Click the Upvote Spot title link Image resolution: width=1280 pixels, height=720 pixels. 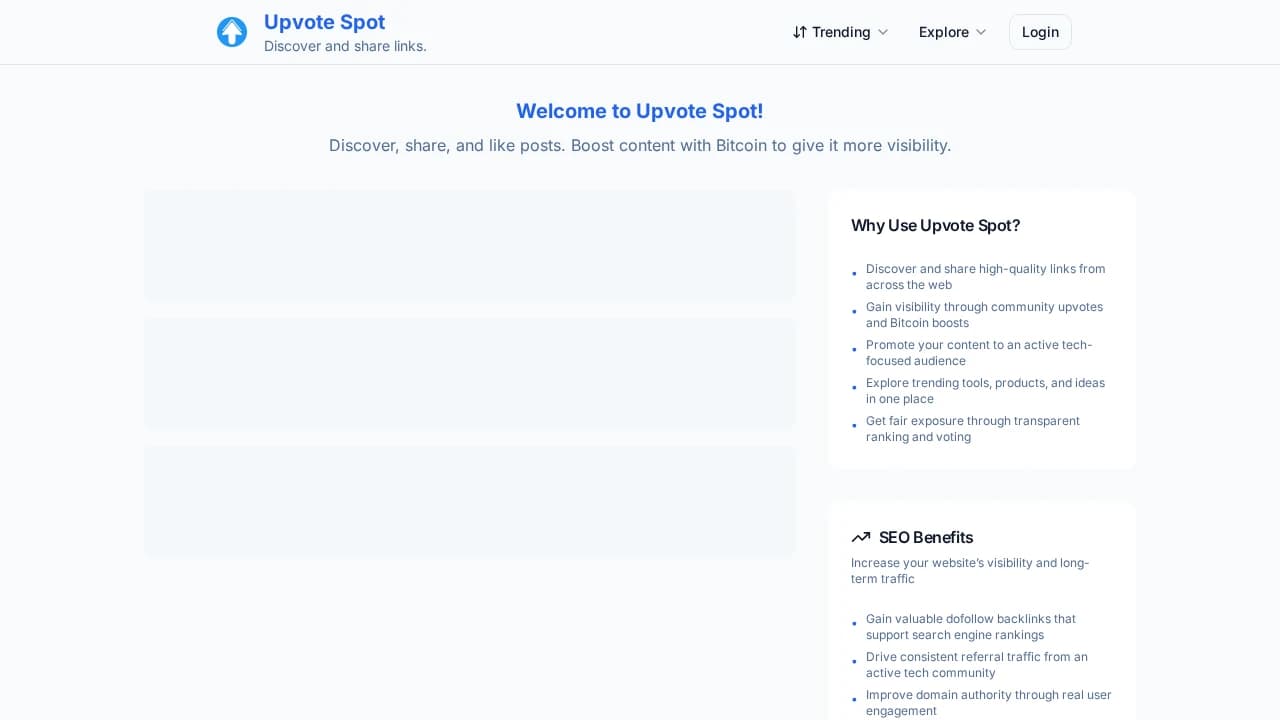click(324, 22)
